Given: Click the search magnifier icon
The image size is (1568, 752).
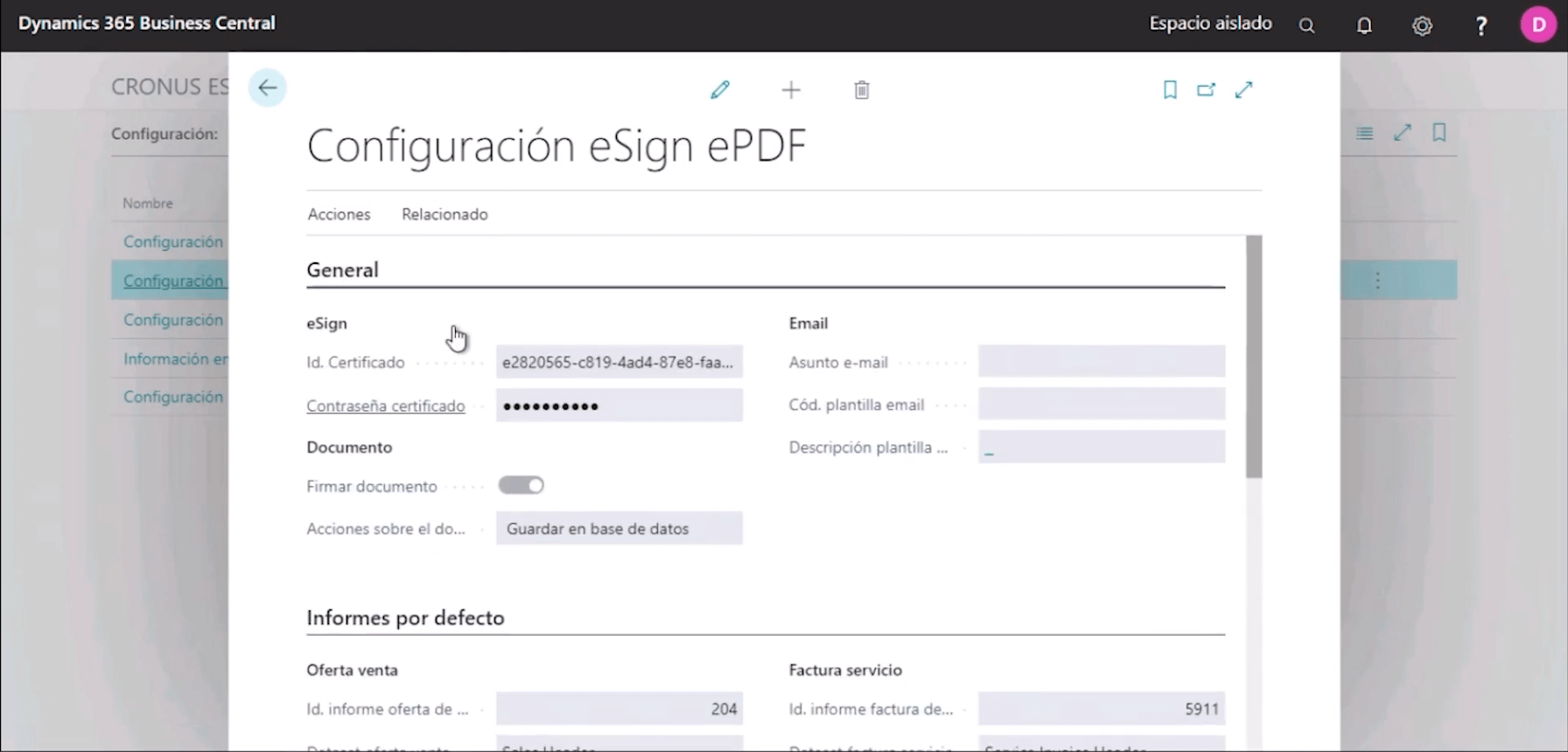Looking at the screenshot, I should point(1306,26).
